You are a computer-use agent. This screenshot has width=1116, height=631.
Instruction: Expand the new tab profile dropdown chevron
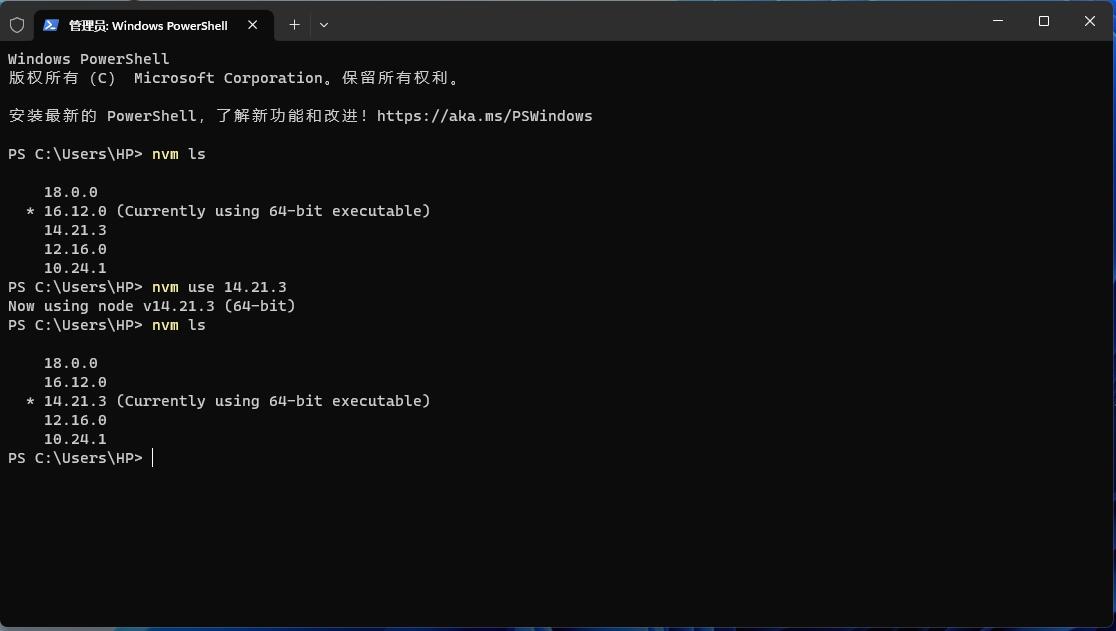324,25
